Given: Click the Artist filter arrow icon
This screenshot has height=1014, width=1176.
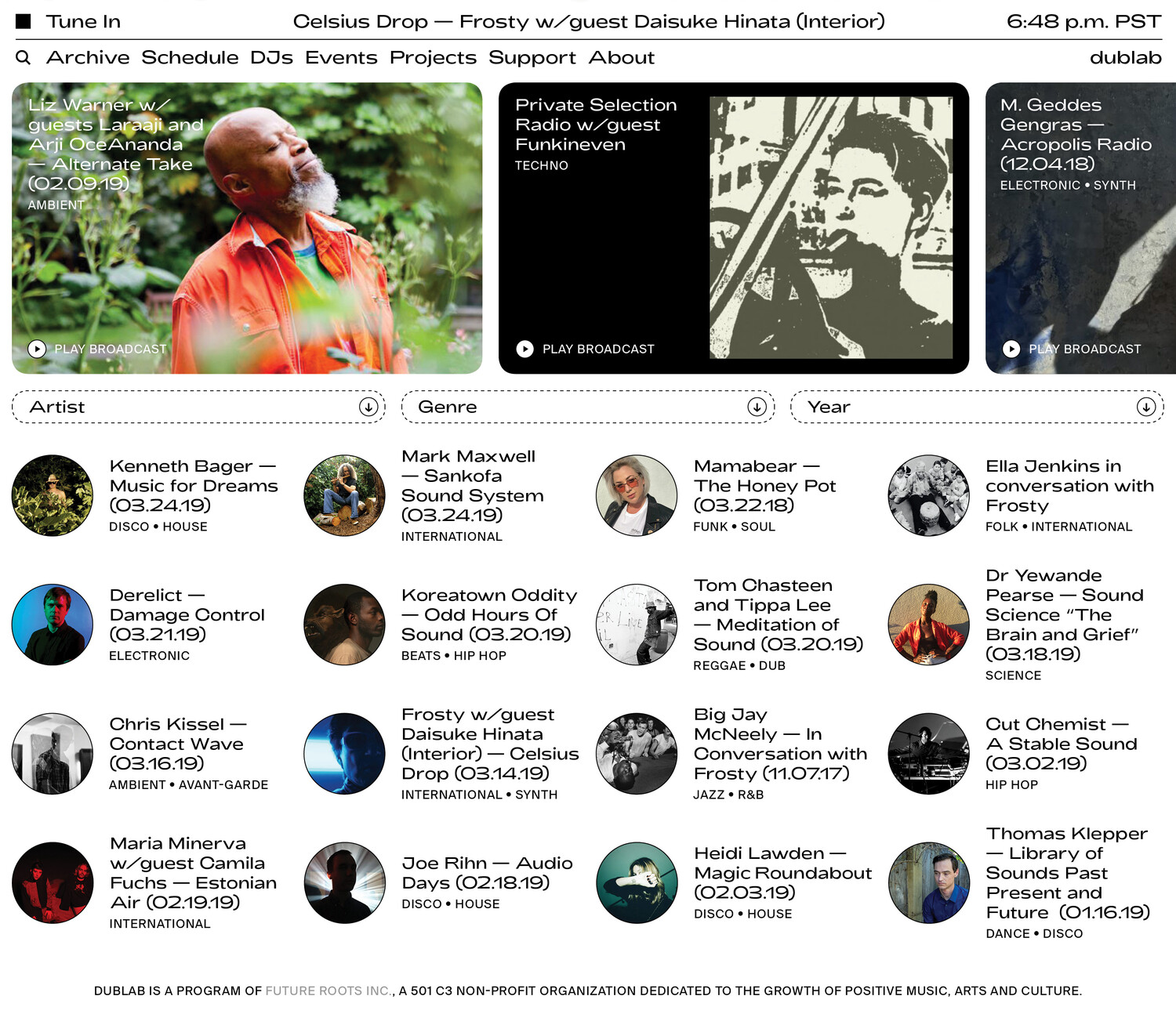Looking at the screenshot, I should coord(368,407).
